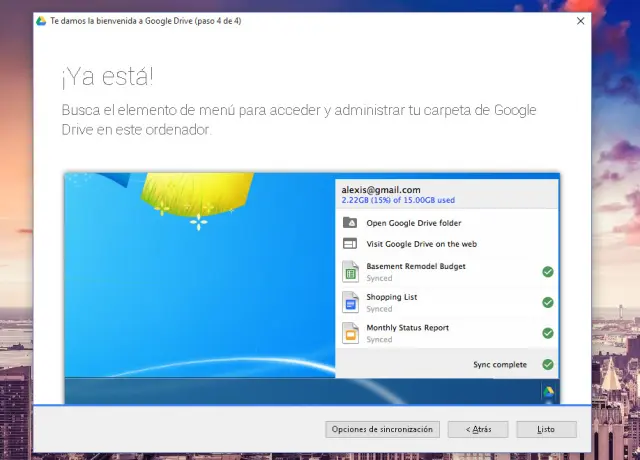Click green checkmark next to Monthly Status Report
The image size is (640, 460).
(x=547, y=333)
